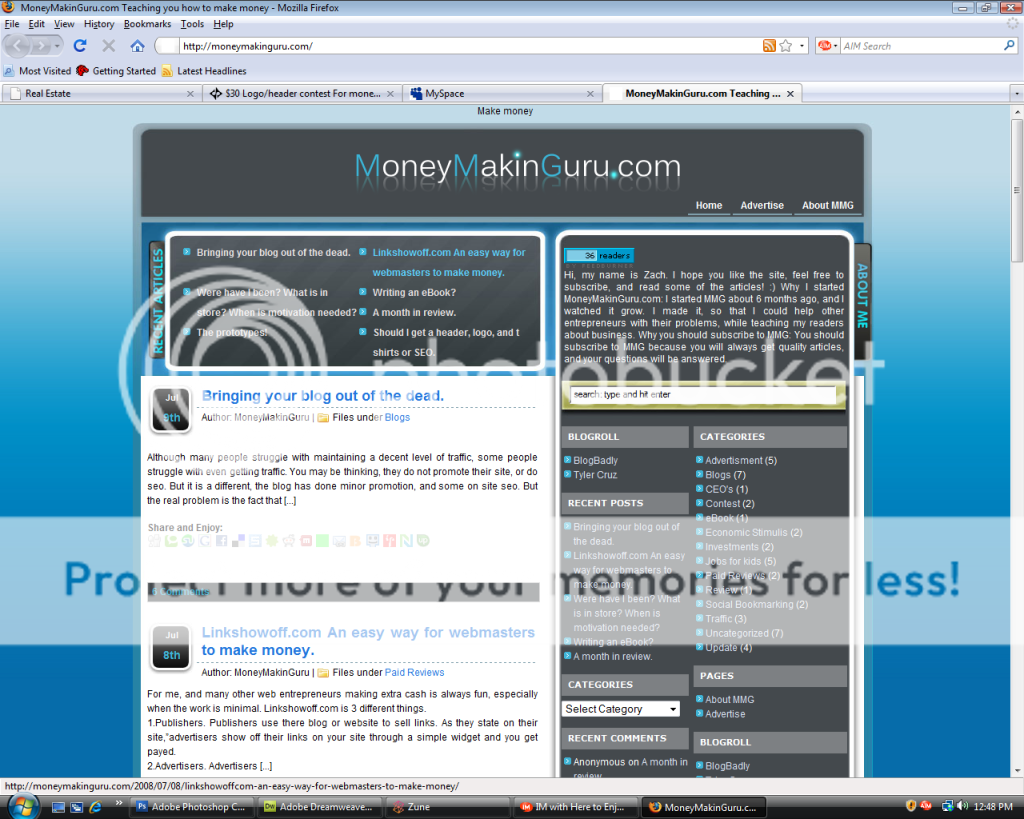Go to the Firefox home page
The image size is (1024, 819).
coord(137,46)
